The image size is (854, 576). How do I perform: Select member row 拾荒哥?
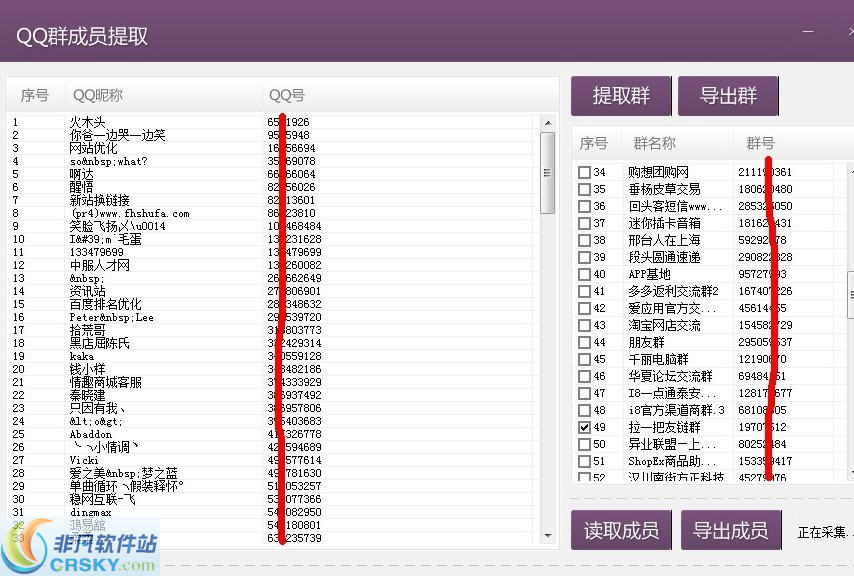pos(271,330)
